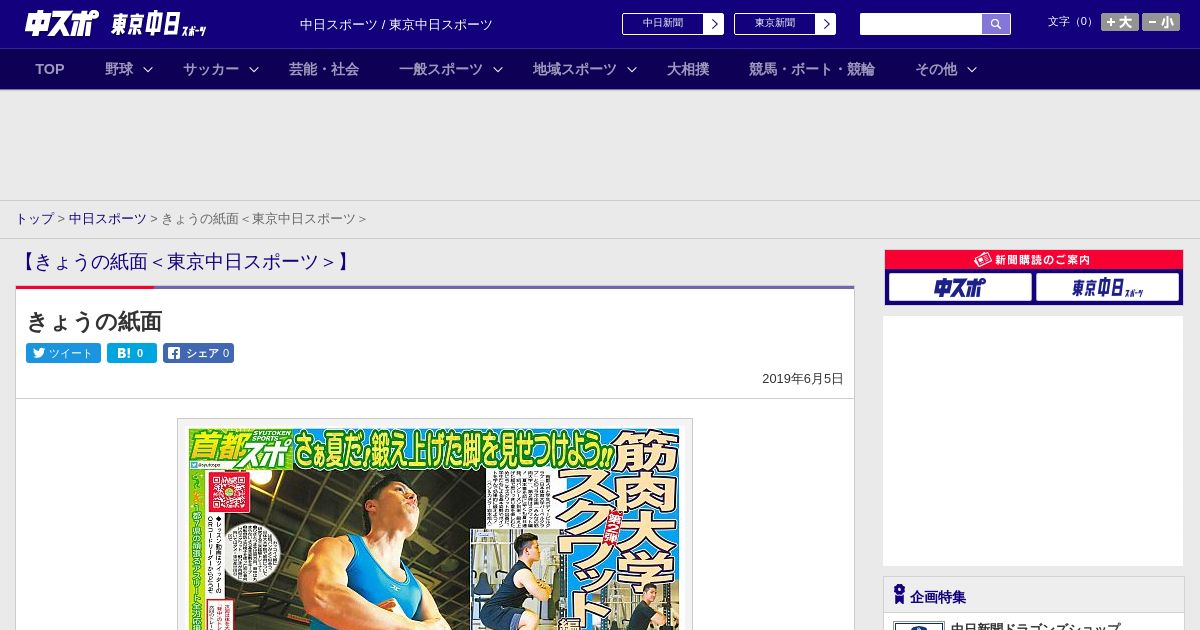Click the 2019年6月5日 date text

click(x=803, y=379)
